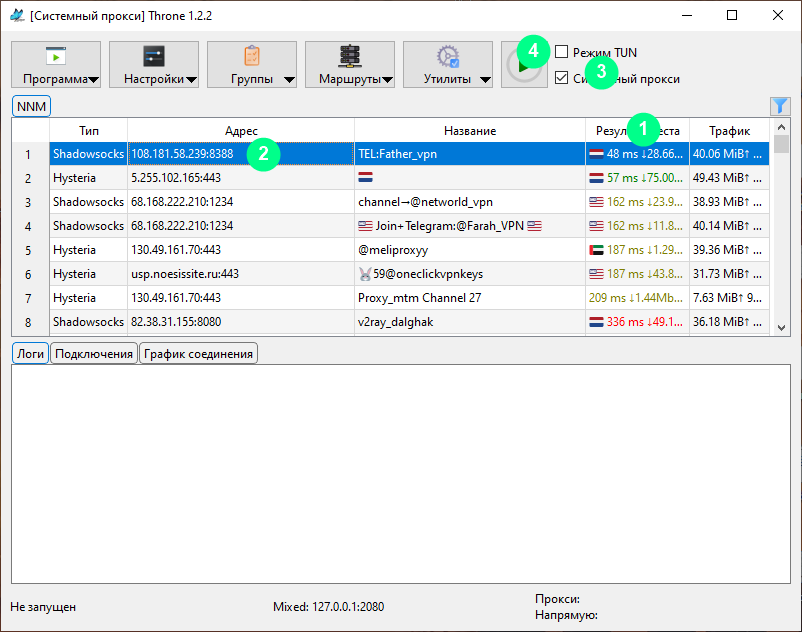Click the Shadowsocks type in row 3

tap(88, 202)
